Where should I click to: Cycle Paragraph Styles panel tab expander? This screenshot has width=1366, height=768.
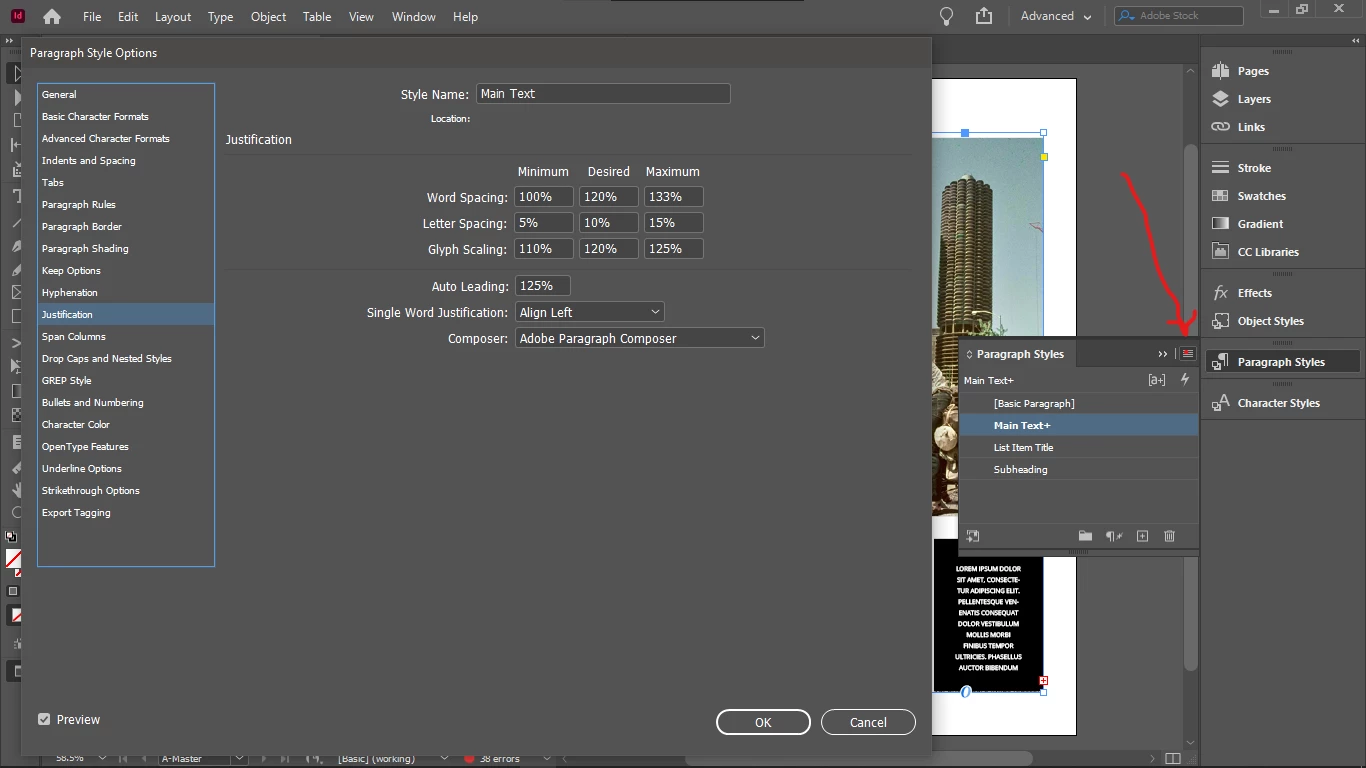pos(969,354)
